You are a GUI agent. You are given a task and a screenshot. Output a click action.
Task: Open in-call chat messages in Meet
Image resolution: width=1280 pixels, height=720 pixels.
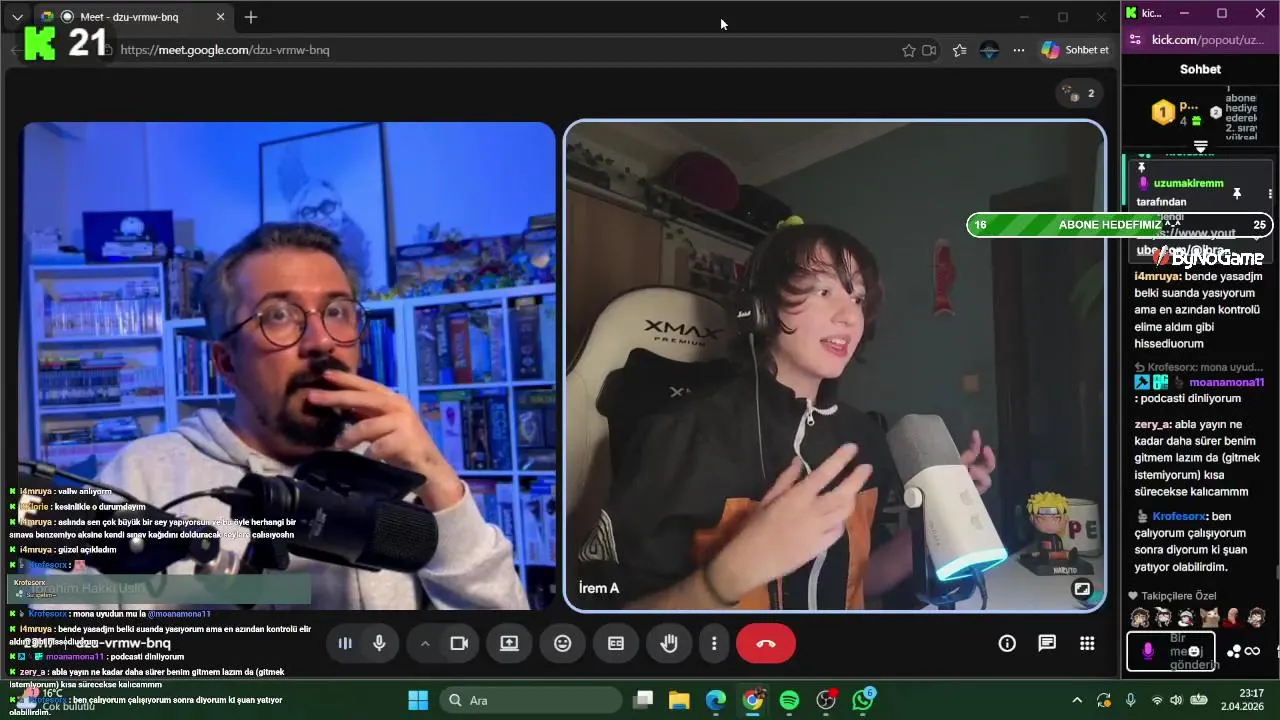(x=1047, y=643)
